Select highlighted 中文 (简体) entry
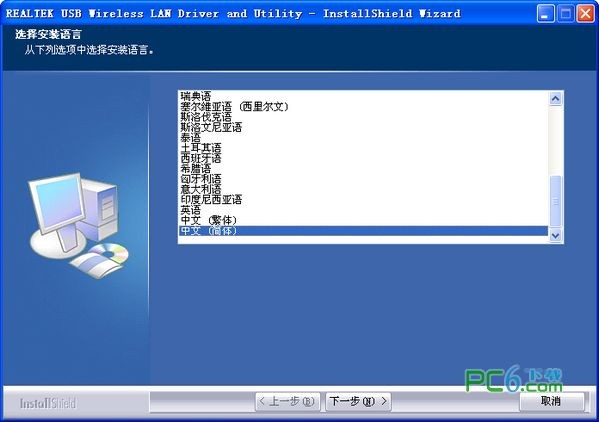Screen dimensions: 599x422 pos(364,231)
